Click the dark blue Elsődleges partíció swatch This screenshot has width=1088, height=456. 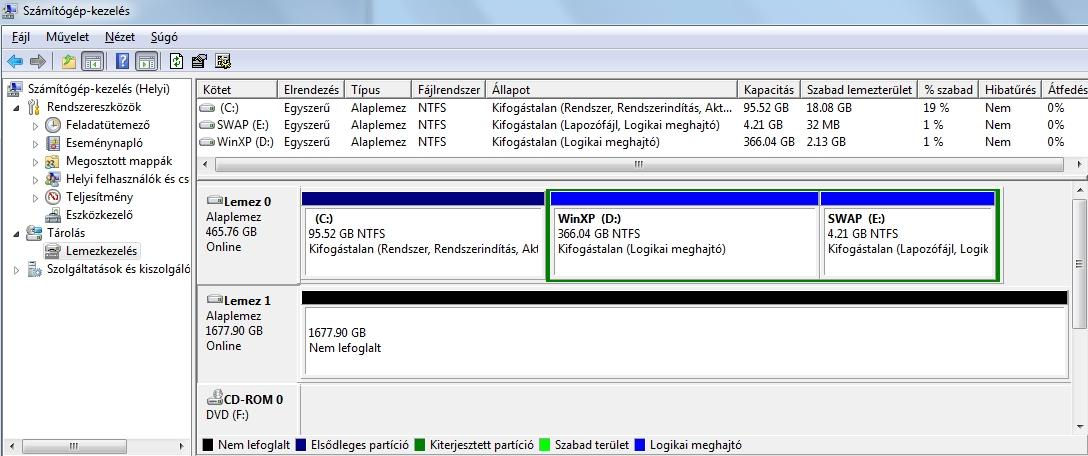[x=301, y=445]
